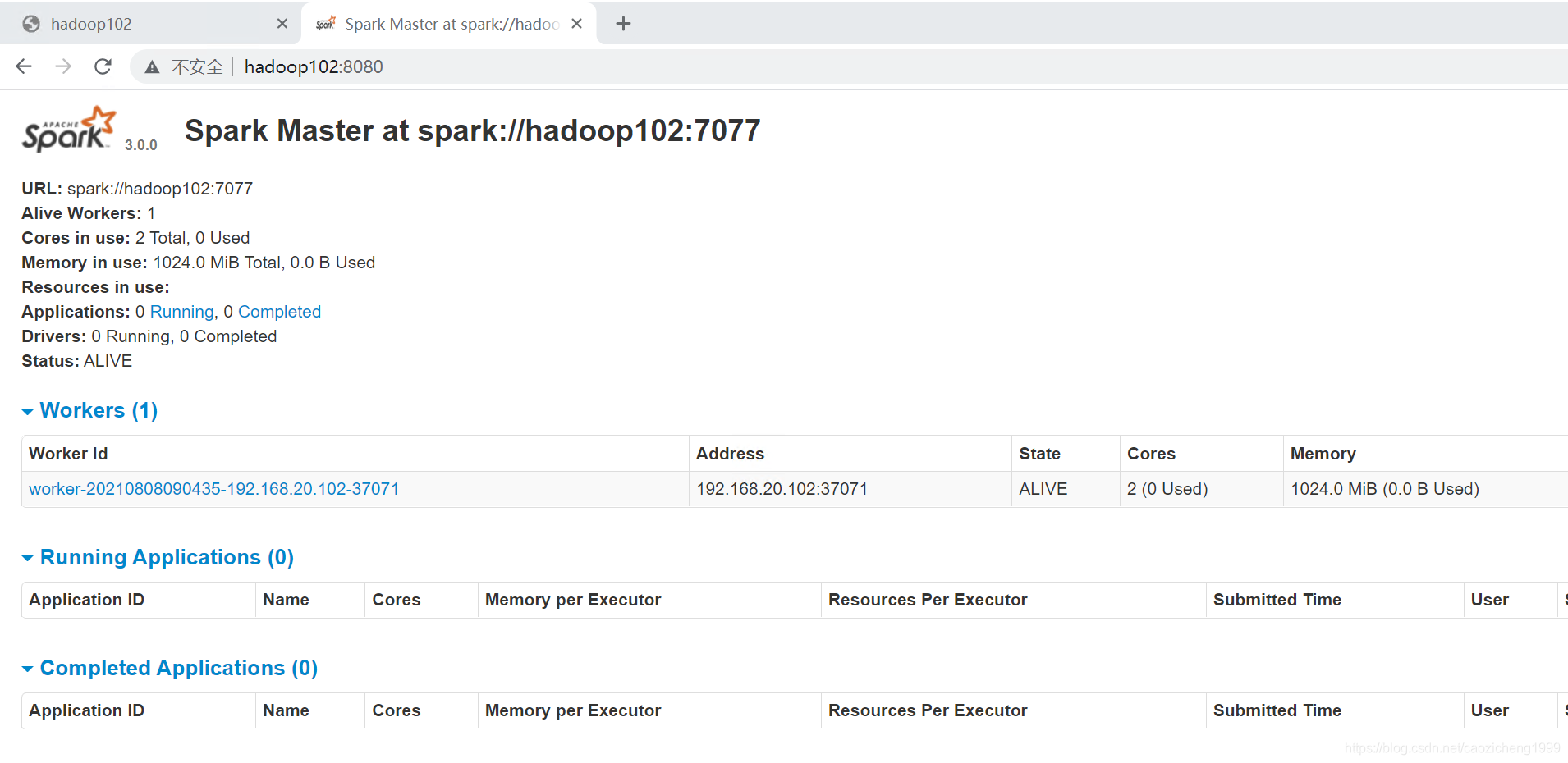Viewport: 1568px width, 763px height.
Task: Click the Cores in use summary line
Action: (x=135, y=238)
